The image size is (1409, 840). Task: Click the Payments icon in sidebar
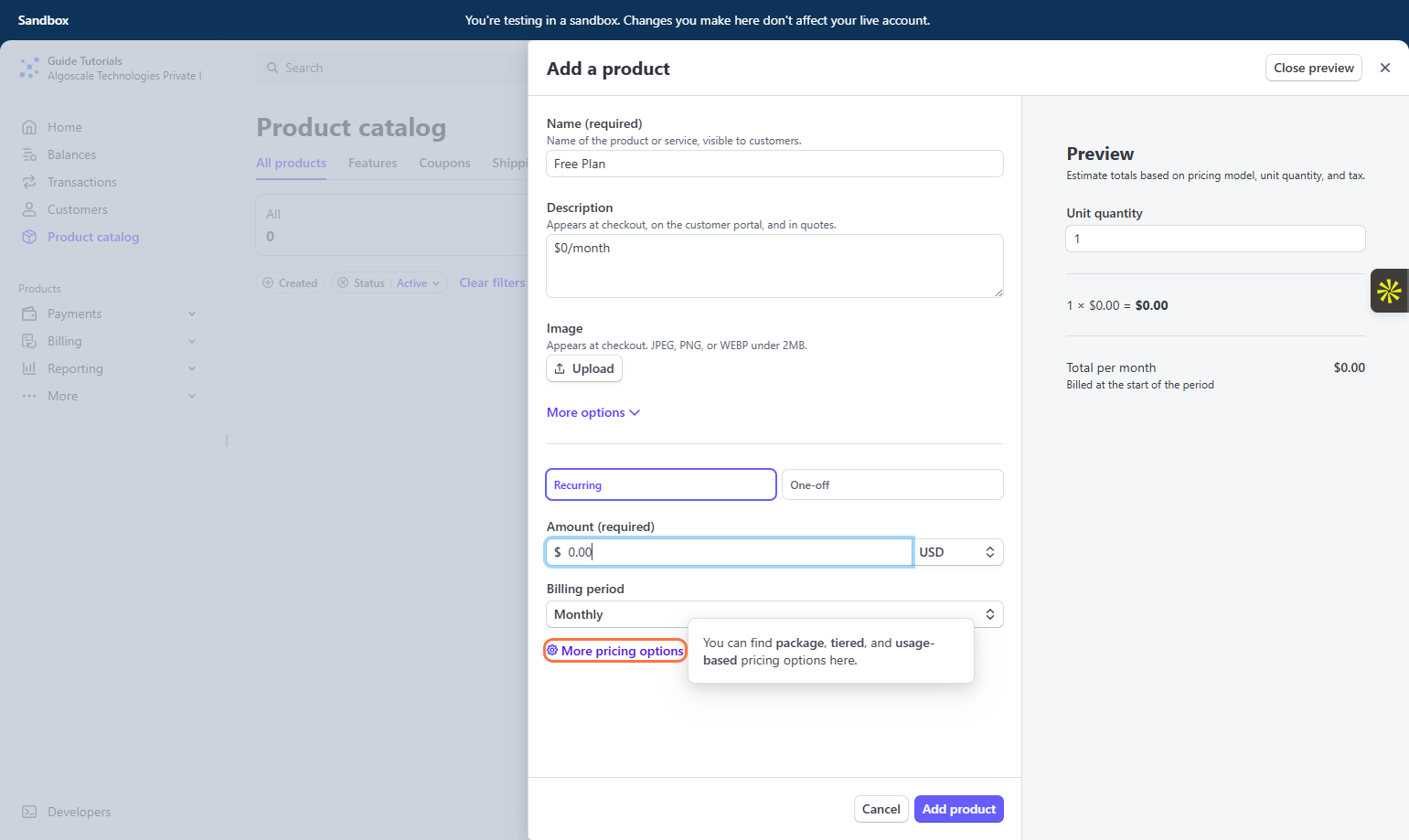pos(29,314)
